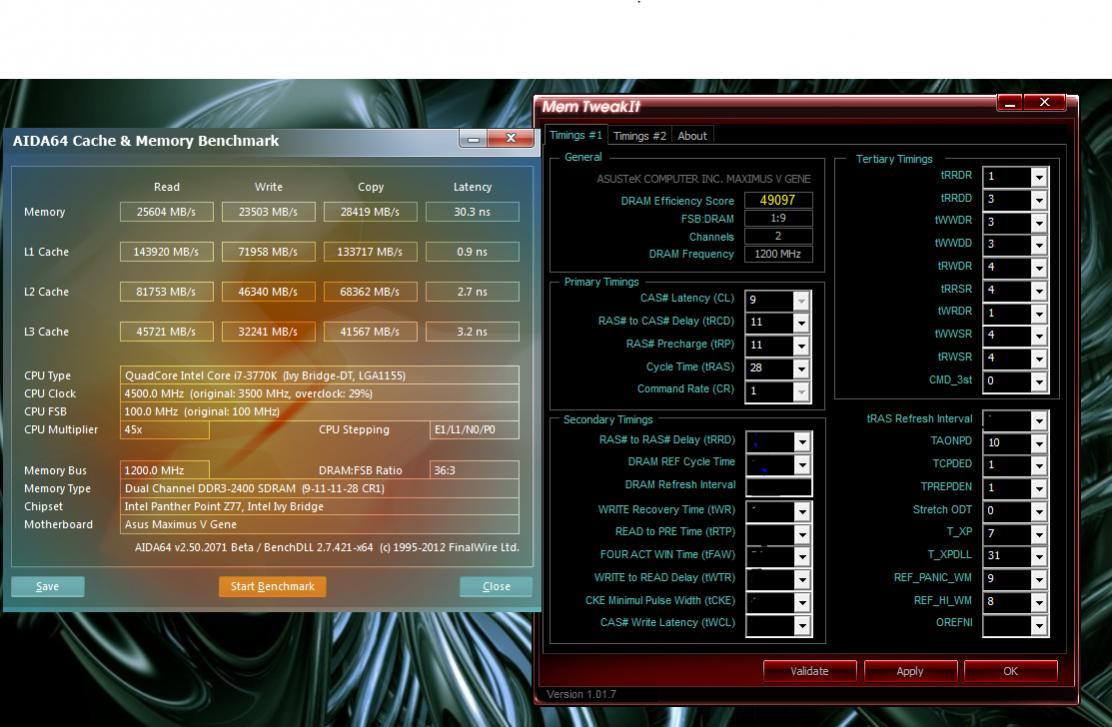Image resolution: width=1112 pixels, height=727 pixels.
Task: Minimize the AIDA64 benchmark window
Action: pyautogui.click(x=473, y=139)
